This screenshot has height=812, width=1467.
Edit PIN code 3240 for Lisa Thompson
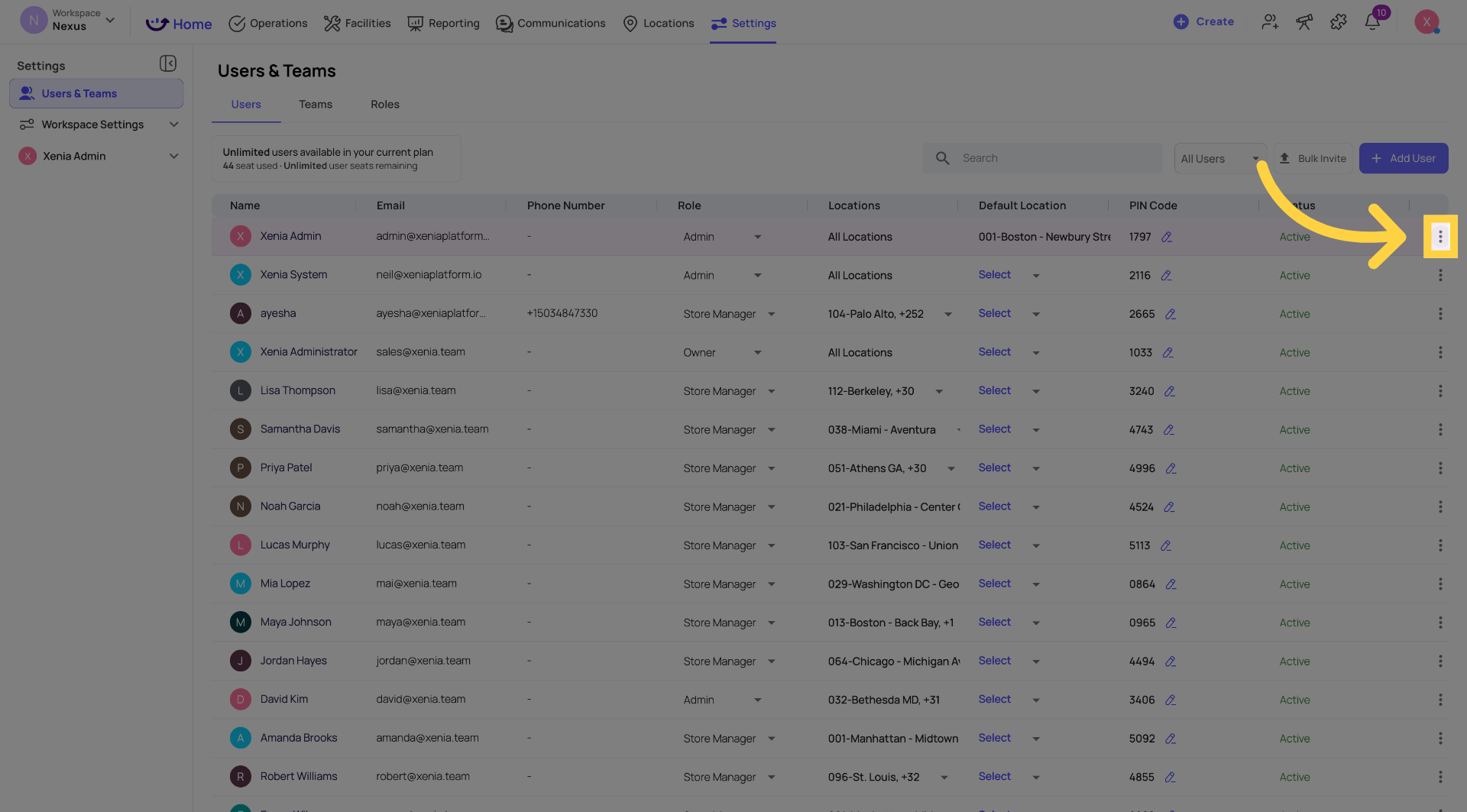[x=1170, y=391]
